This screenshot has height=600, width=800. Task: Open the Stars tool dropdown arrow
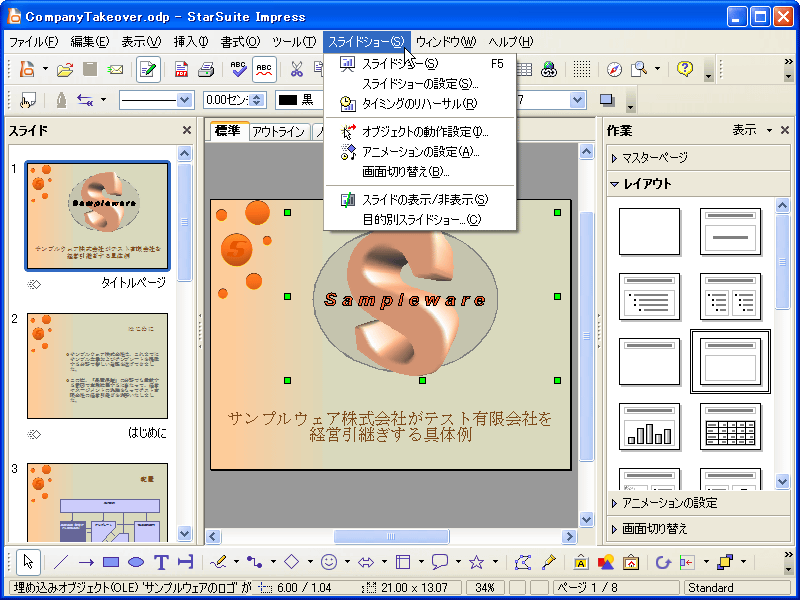495,562
